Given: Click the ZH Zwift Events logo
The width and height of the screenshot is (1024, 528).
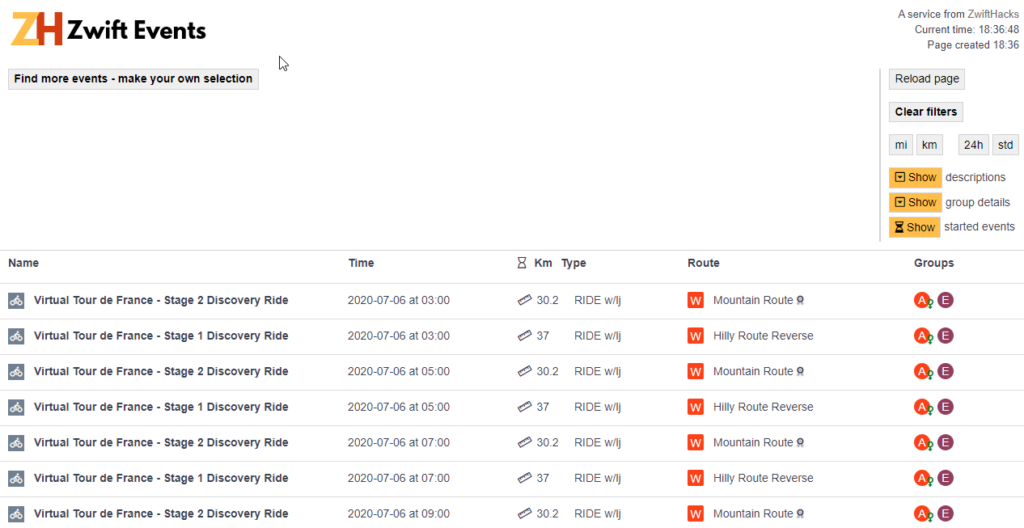Looking at the screenshot, I should [108, 29].
